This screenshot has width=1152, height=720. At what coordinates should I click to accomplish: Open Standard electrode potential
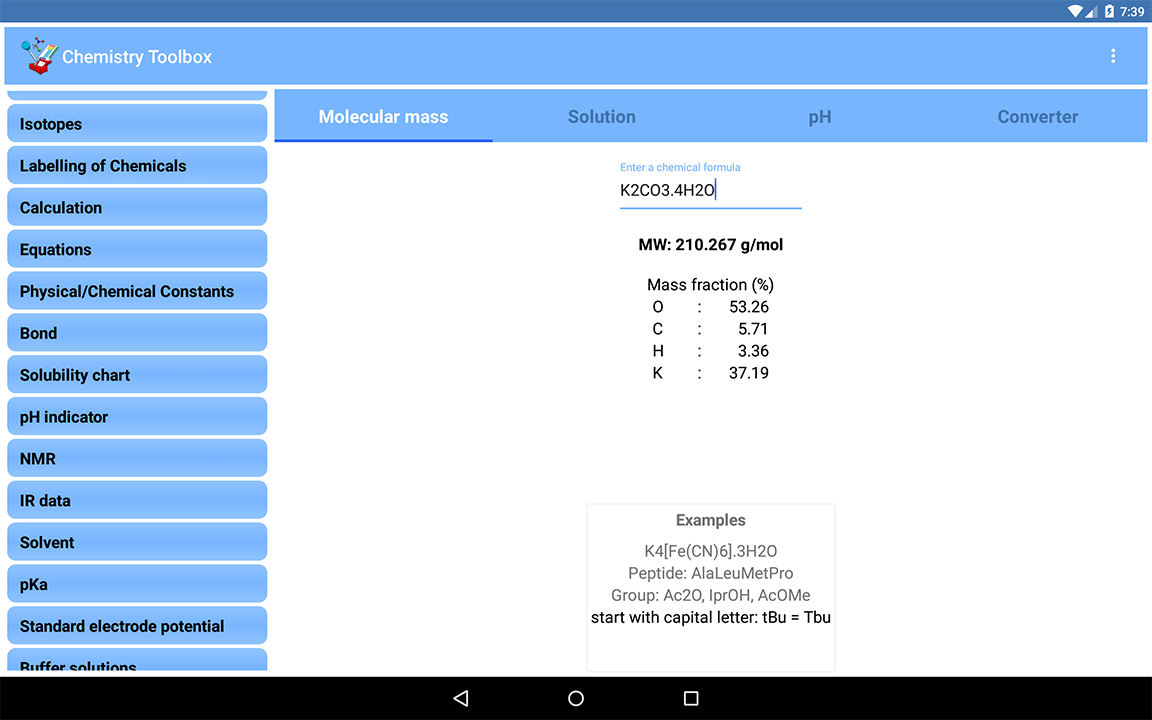click(137, 626)
